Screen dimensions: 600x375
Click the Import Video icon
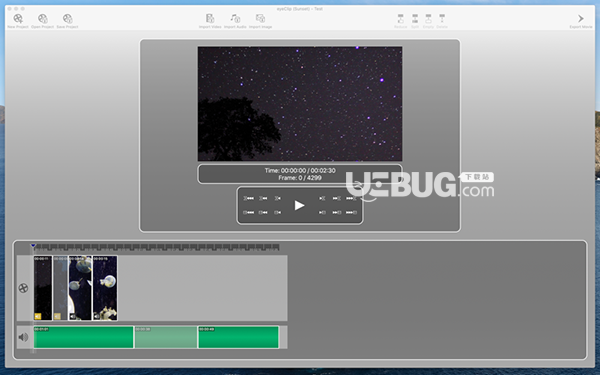[210, 18]
